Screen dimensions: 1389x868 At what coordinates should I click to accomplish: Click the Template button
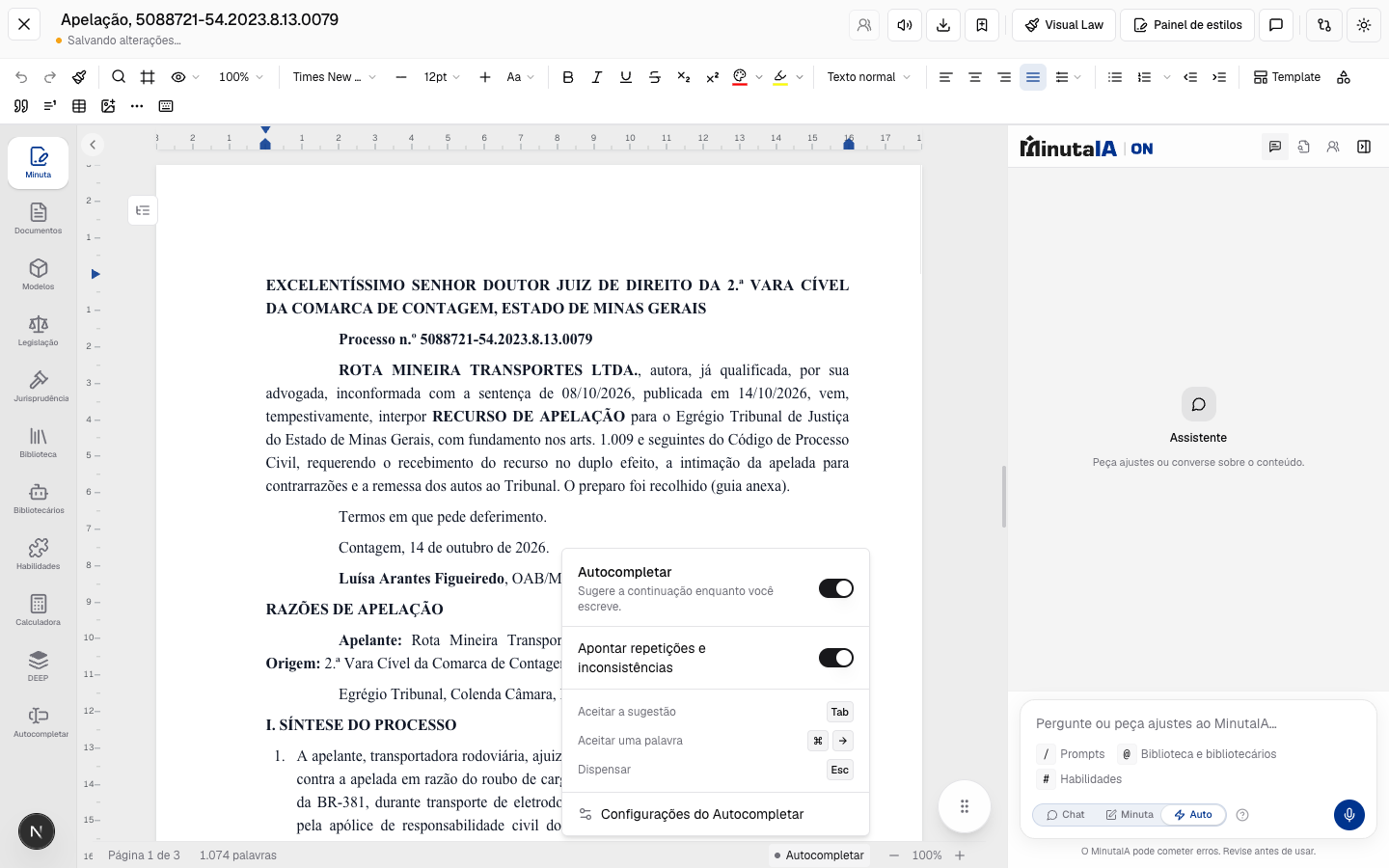click(1287, 77)
